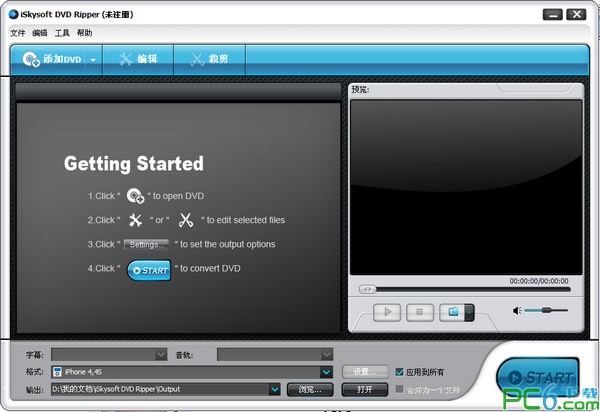Close the iSkysoft DVD Ripper window
The image size is (600, 412).
pos(576,15)
